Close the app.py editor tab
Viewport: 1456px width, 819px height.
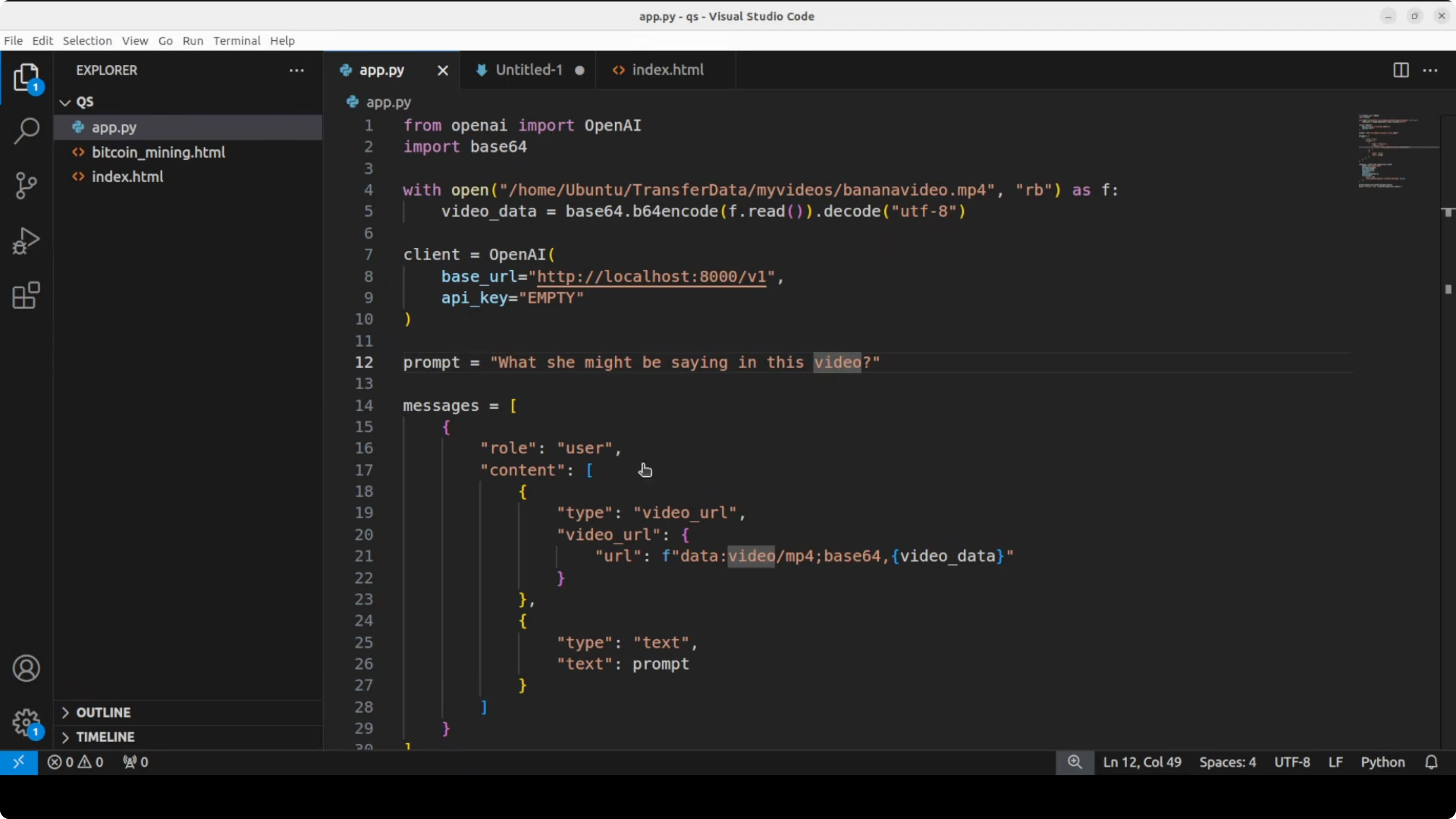tap(443, 71)
